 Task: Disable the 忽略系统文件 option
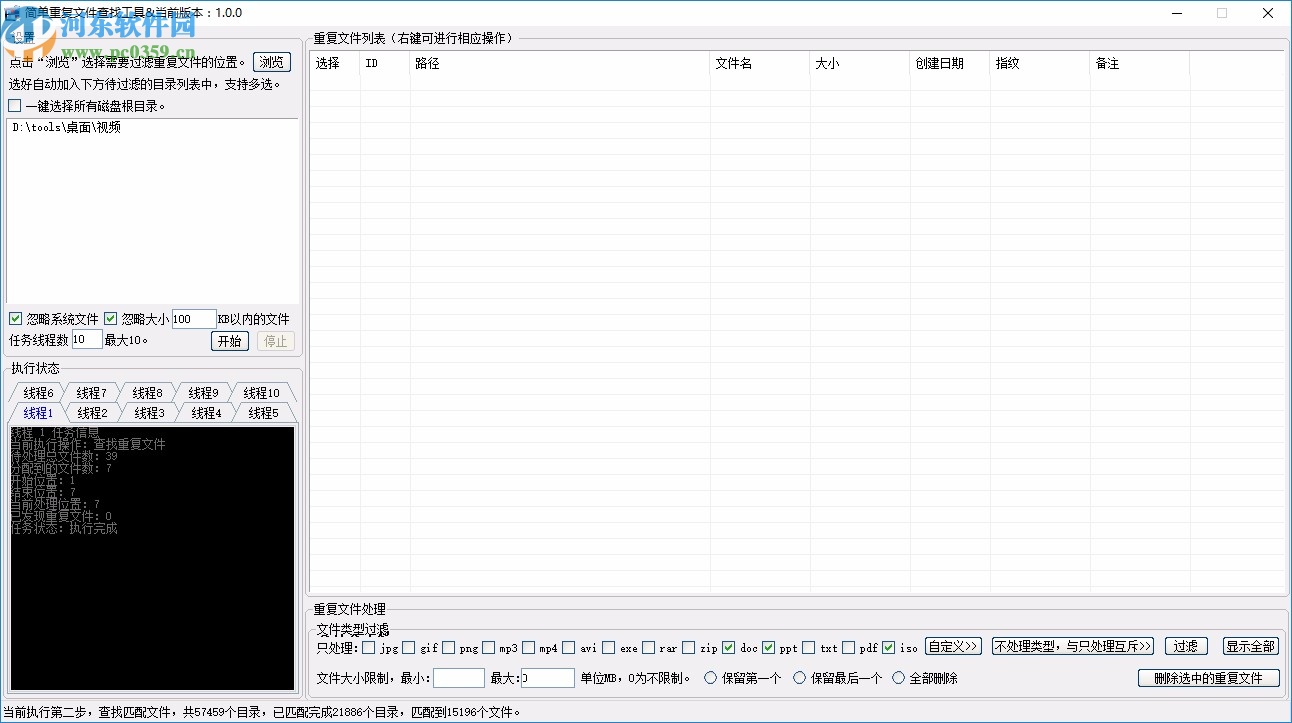(x=16, y=318)
